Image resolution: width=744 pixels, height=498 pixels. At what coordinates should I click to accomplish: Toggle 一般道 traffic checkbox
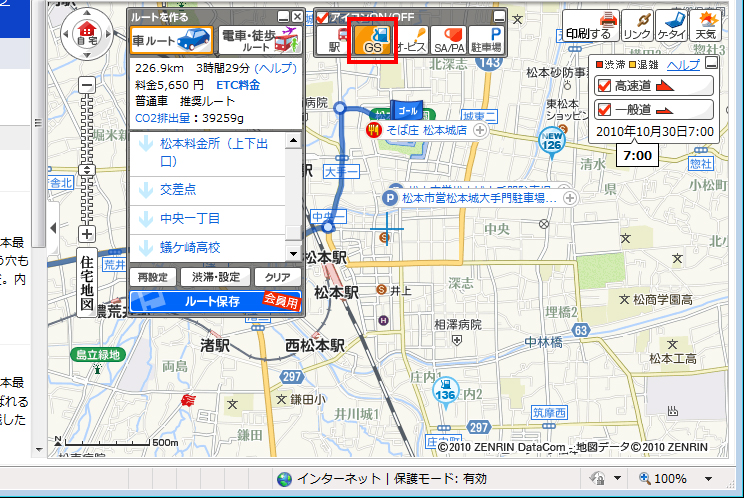604,110
